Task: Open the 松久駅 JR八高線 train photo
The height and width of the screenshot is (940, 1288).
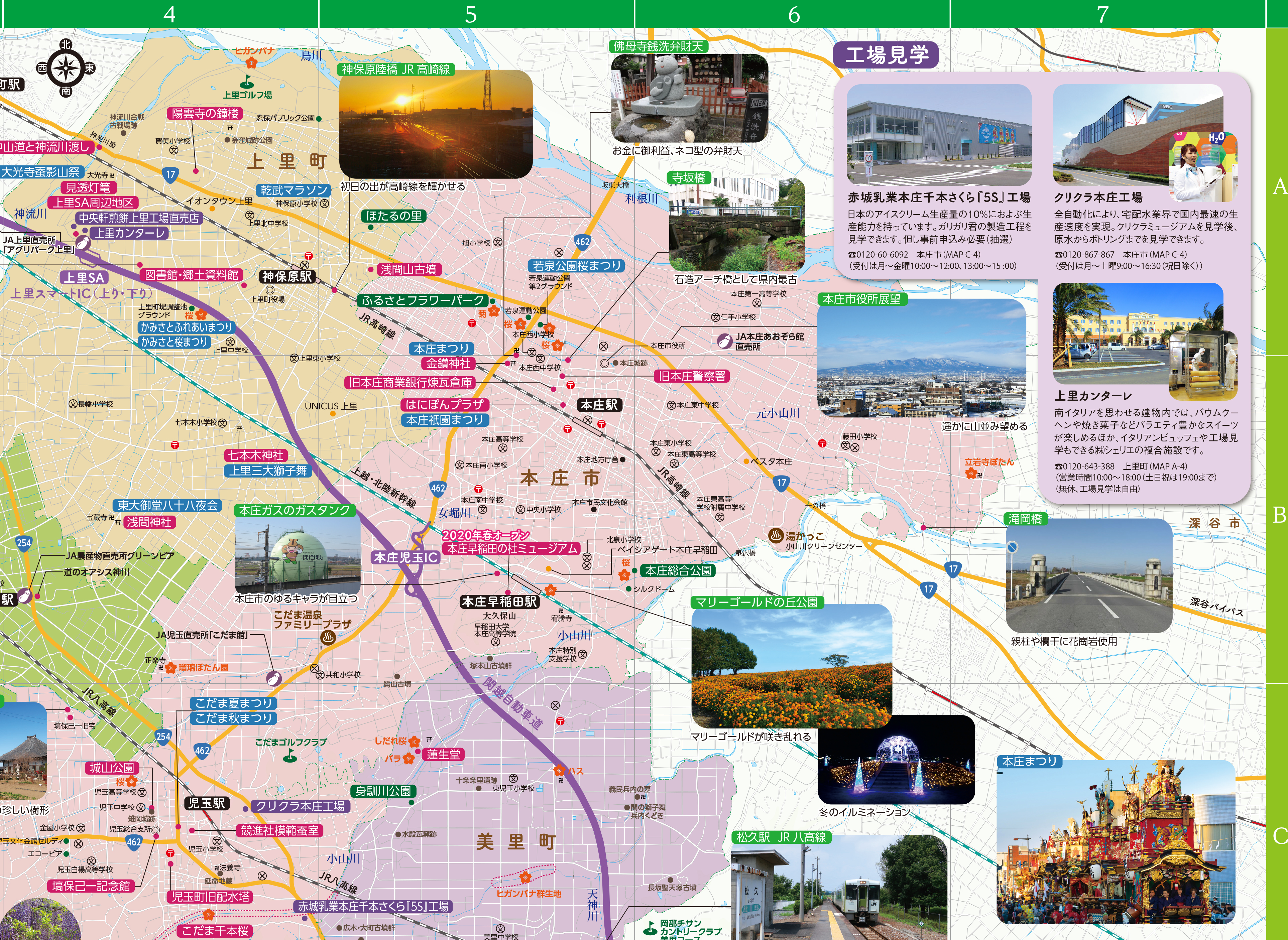Action: 839,888
